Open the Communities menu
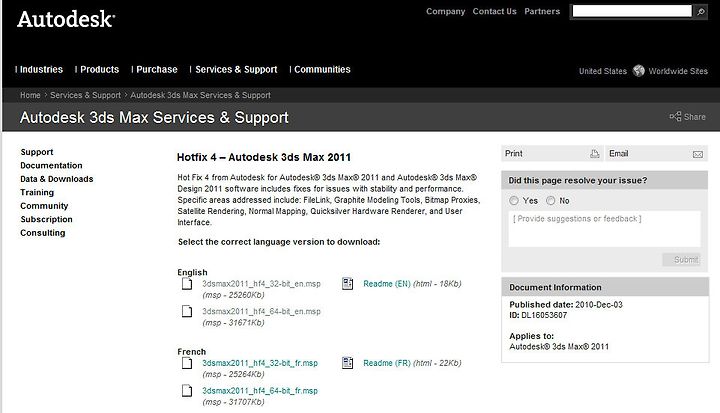The height and width of the screenshot is (413, 720). pos(322,69)
